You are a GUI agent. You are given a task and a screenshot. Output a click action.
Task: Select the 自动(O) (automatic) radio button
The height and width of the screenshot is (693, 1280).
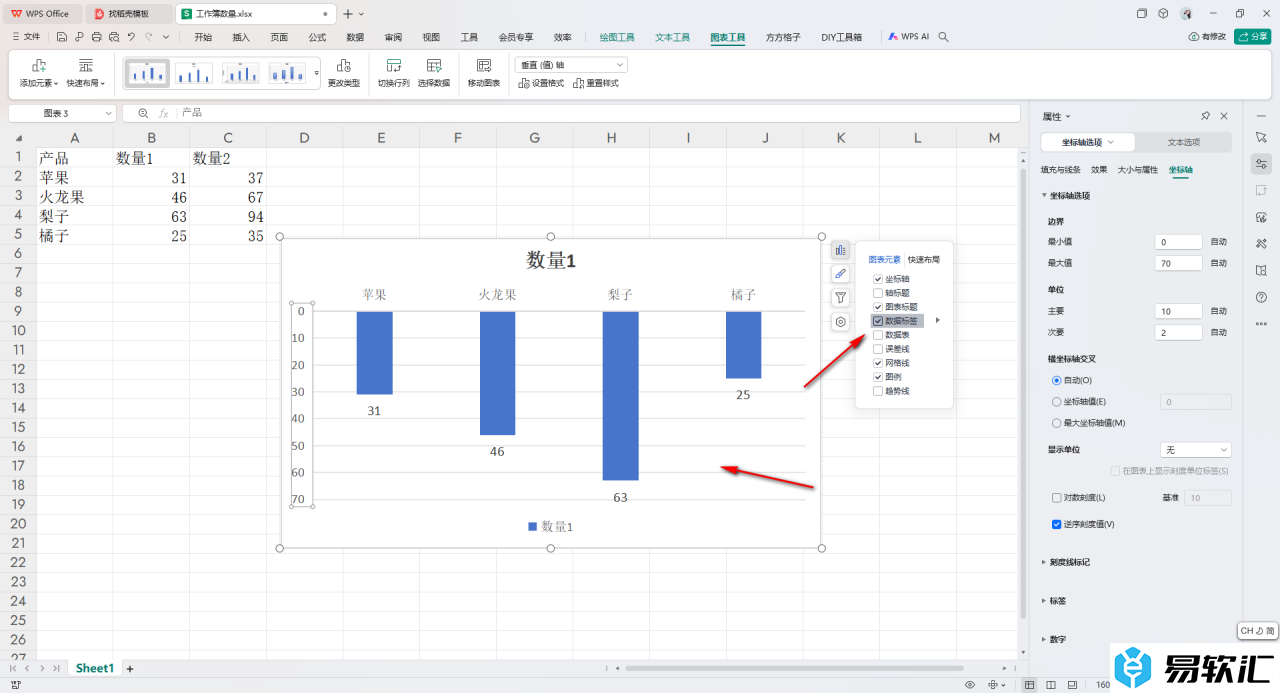[x=1057, y=380]
